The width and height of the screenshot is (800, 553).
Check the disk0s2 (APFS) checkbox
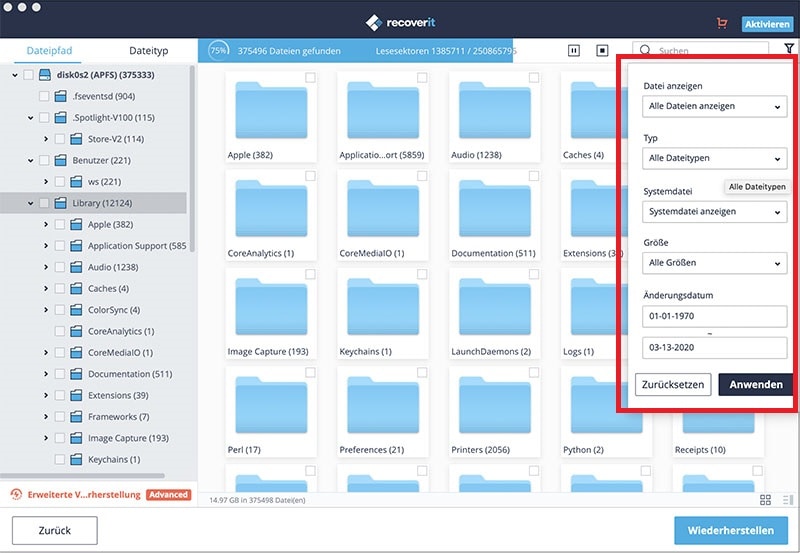29,75
